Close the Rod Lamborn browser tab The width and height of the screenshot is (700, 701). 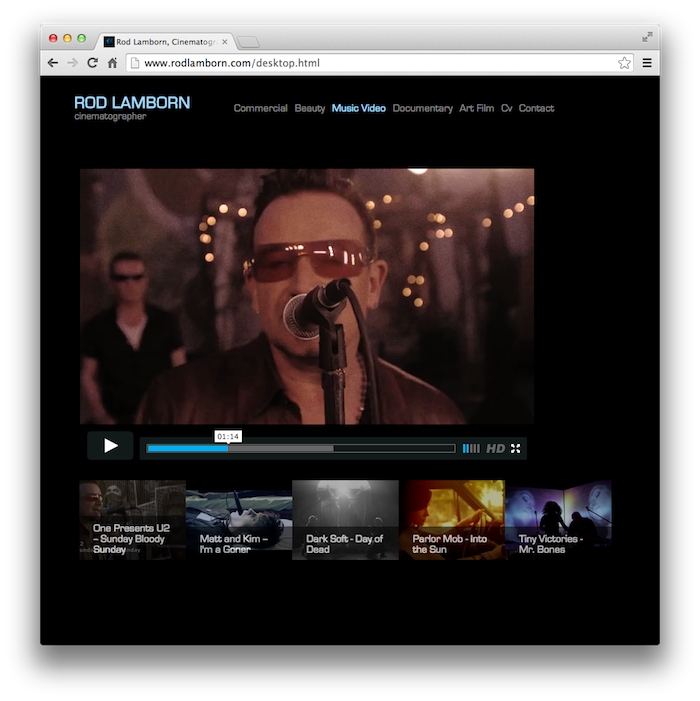[225, 42]
